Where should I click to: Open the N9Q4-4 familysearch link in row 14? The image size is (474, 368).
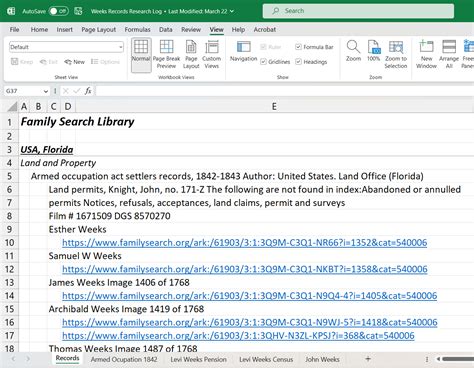click(x=250, y=296)
